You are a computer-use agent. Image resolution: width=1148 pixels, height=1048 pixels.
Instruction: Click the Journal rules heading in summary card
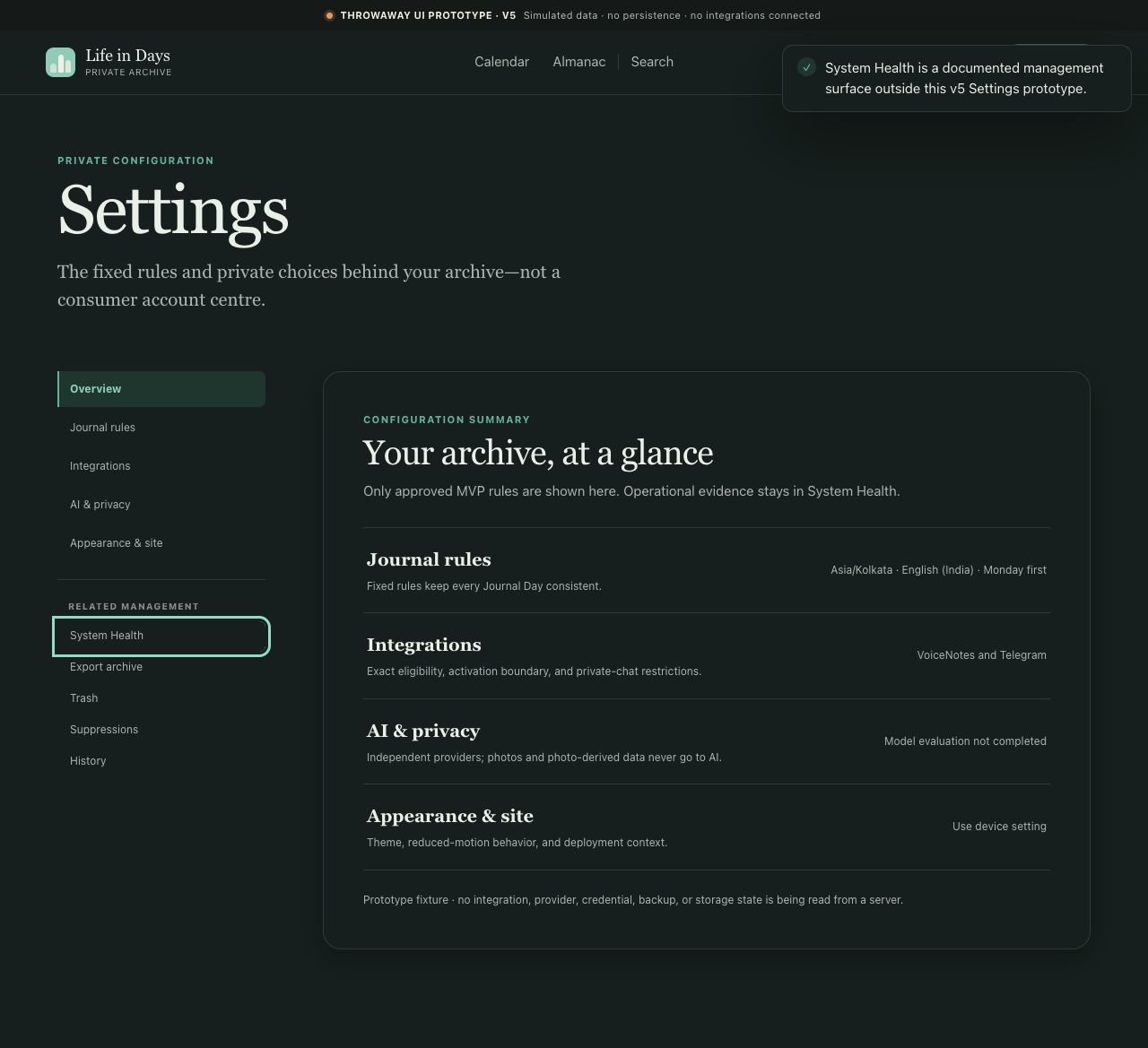(x=429, y=559)
